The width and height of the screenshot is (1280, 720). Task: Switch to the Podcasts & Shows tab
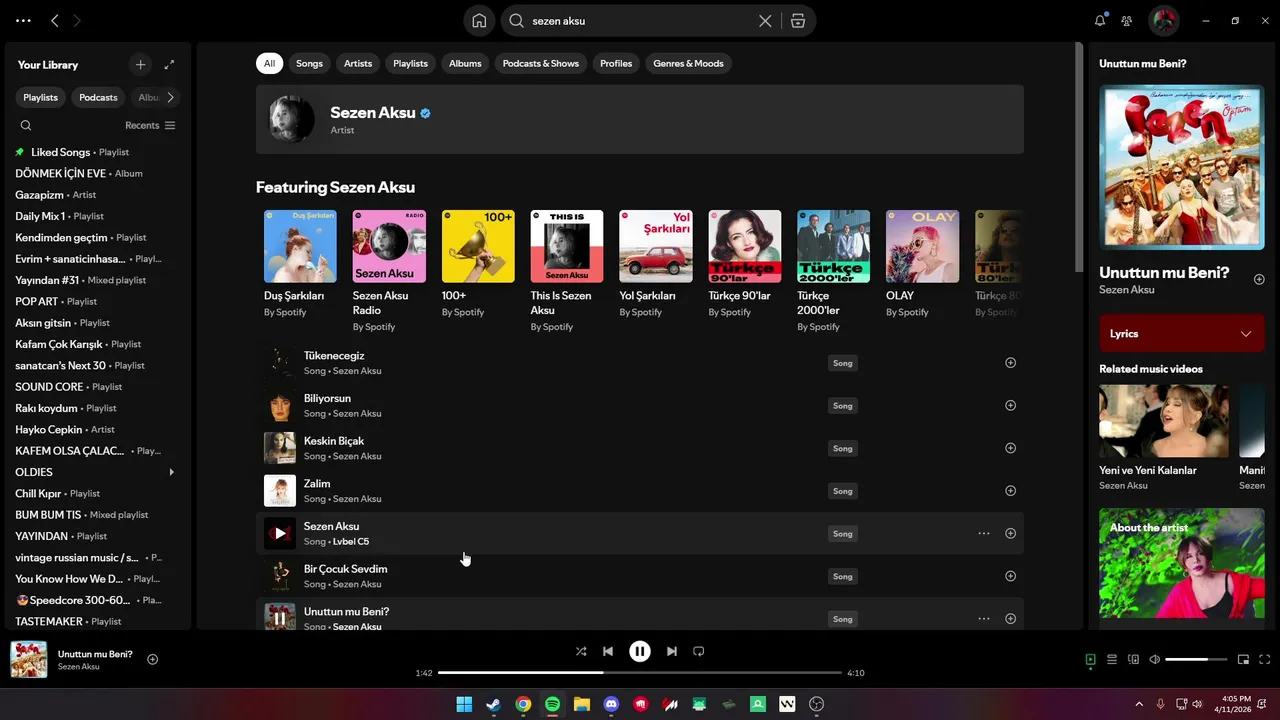(x=541, y=63)
